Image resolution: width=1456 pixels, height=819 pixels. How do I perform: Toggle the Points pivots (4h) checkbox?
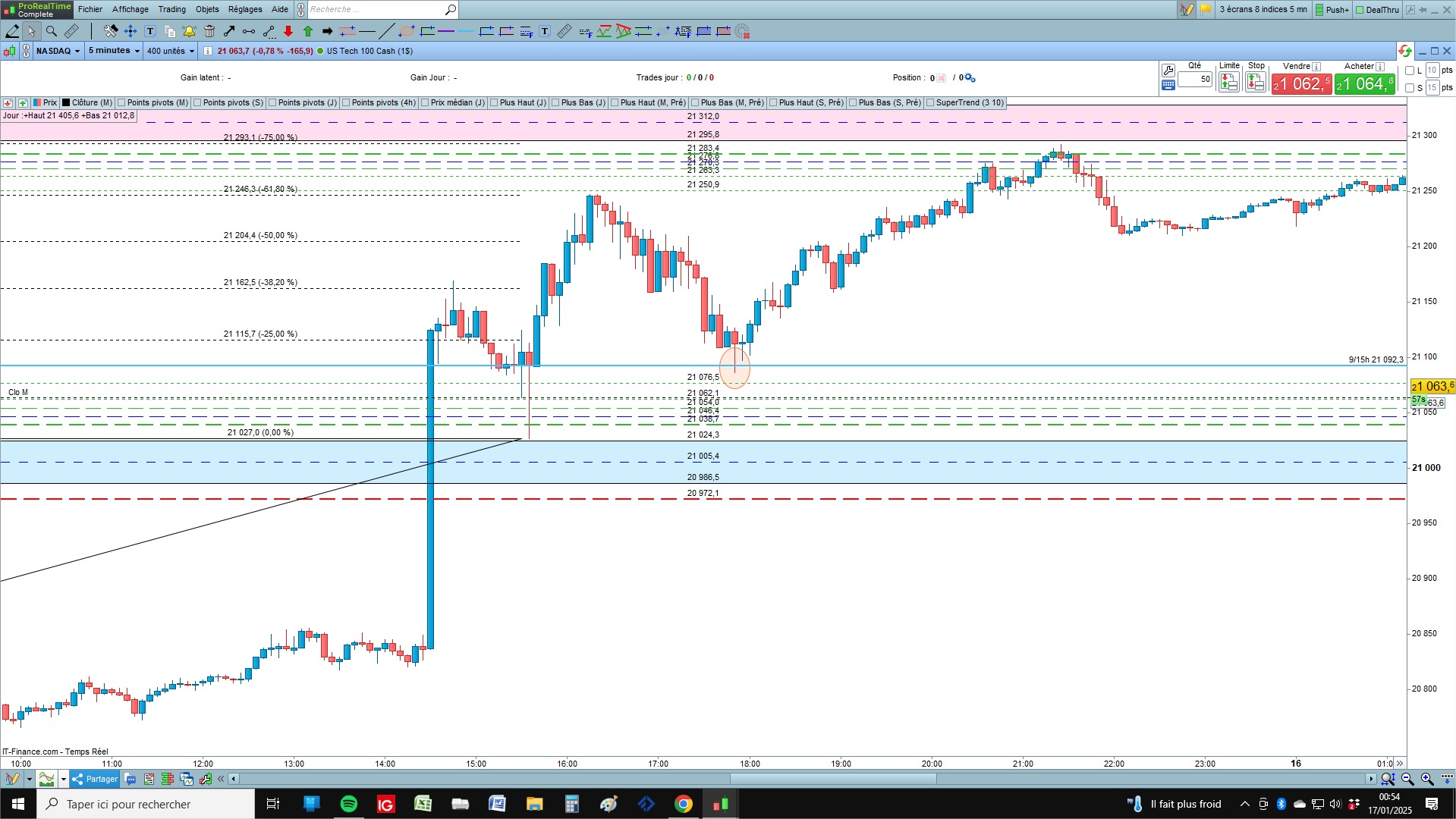pyautogui.click(x=346, y=103)
